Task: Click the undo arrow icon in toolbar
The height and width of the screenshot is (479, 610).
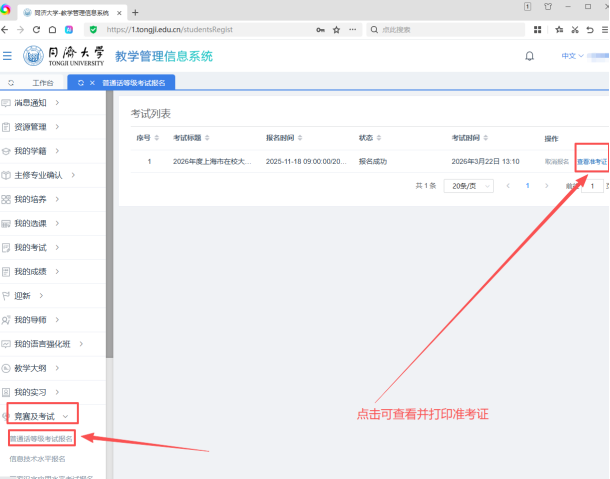Action: [x=590, y=30]
